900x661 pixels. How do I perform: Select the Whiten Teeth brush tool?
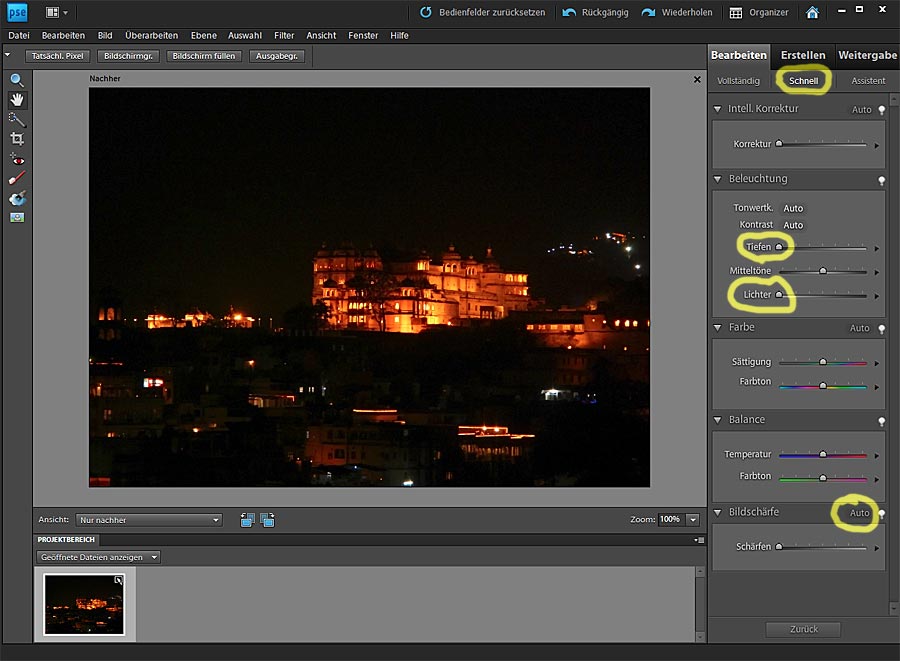[x=17, y=179]
